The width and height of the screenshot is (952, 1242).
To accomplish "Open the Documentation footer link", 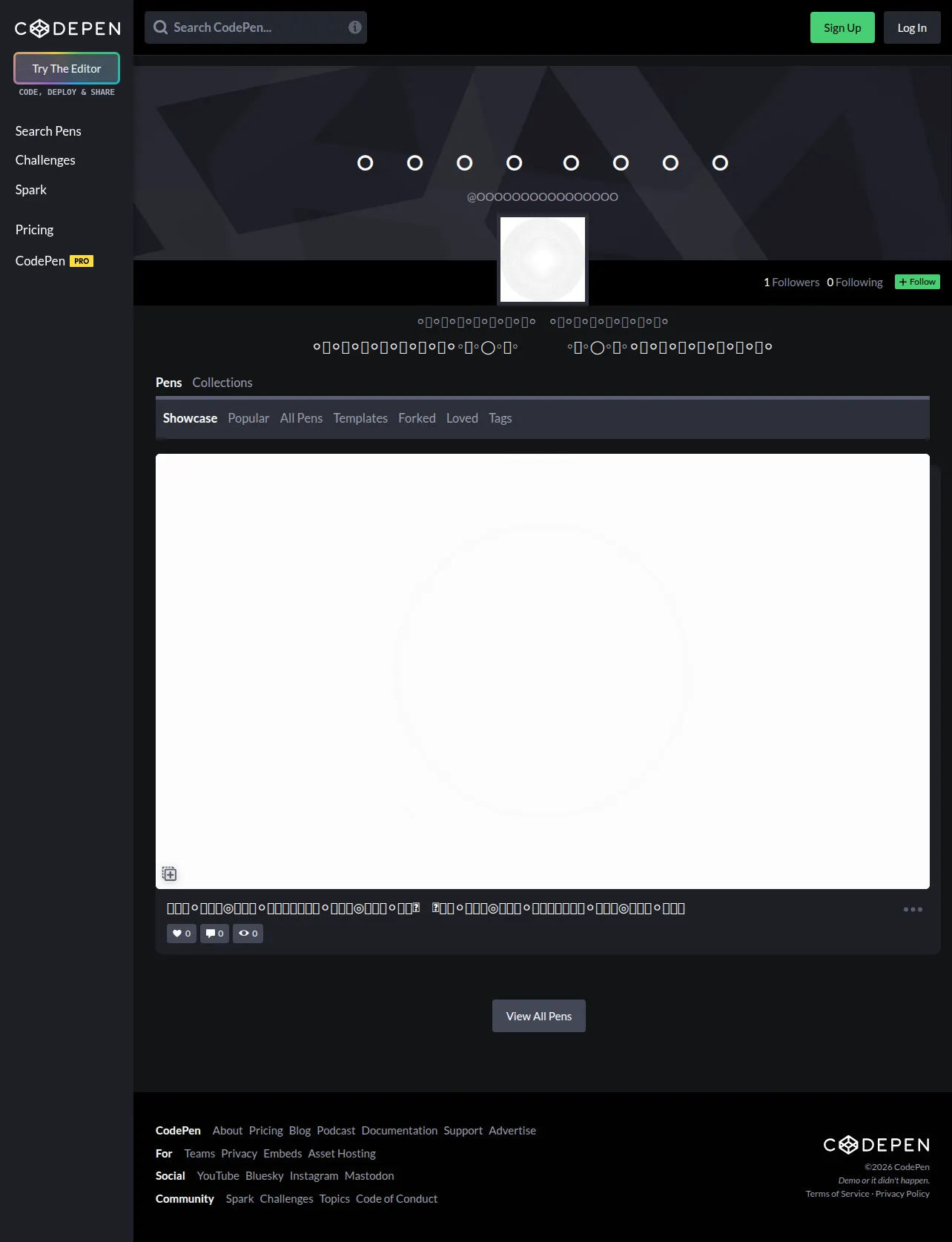I will 400,1131.
